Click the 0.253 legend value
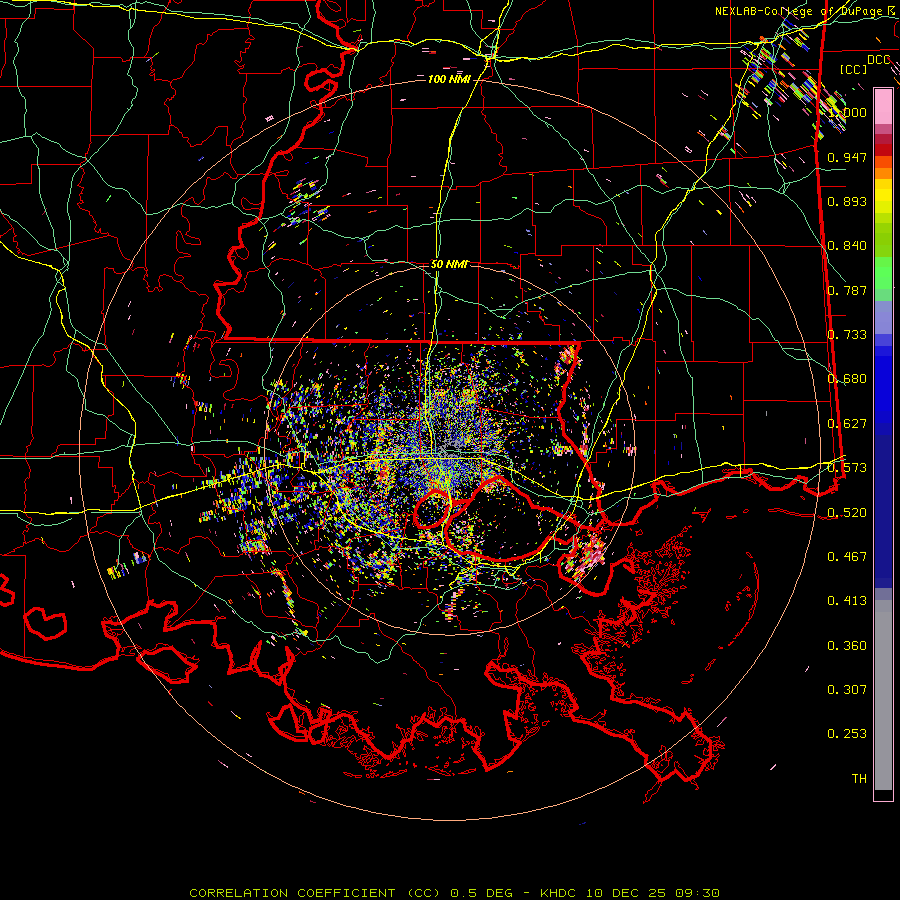The width and height of the screenshot is (900, 900). click(x=847, y=734)
